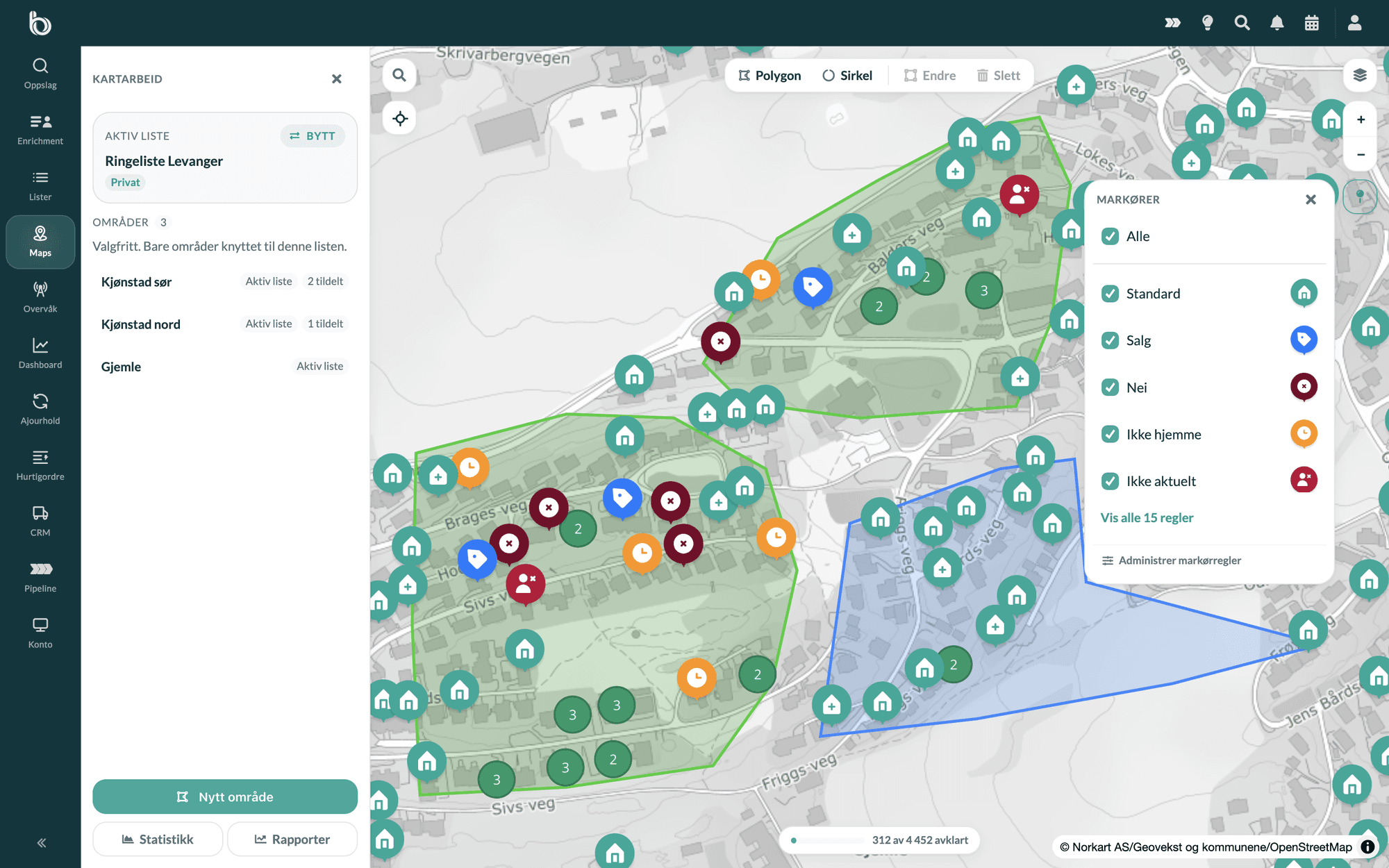This screenshot has width=1389, height=868.
Task: Open notifications bell in top bar
Action: pos(1276,23)
